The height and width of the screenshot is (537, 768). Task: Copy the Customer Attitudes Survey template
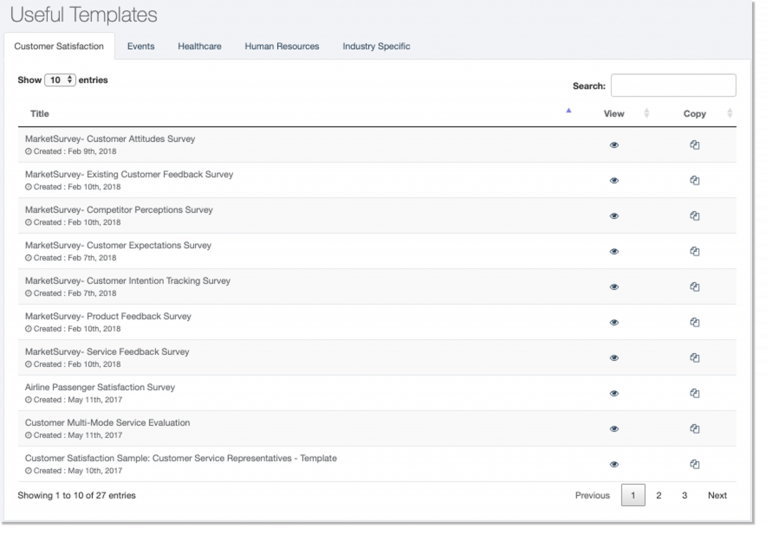[695, 145]
